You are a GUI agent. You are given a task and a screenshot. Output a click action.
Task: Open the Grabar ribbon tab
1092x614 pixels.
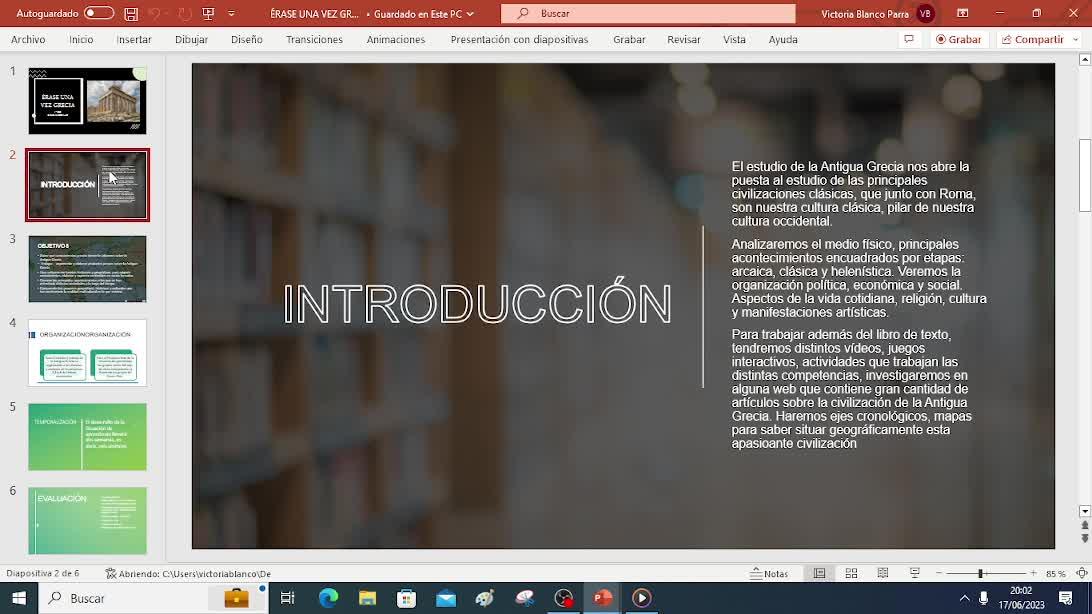coord(629,40)
